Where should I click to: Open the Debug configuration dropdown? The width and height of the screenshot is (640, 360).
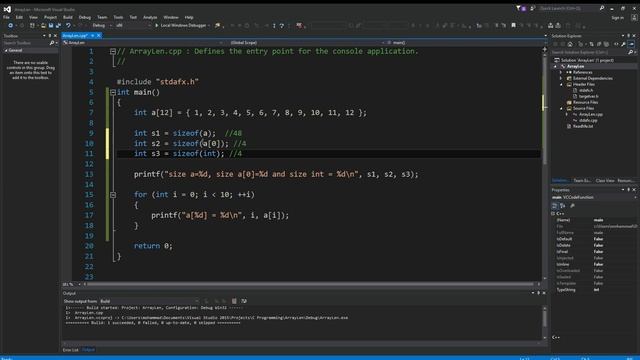pyautogui.click(x=102, y=25)
